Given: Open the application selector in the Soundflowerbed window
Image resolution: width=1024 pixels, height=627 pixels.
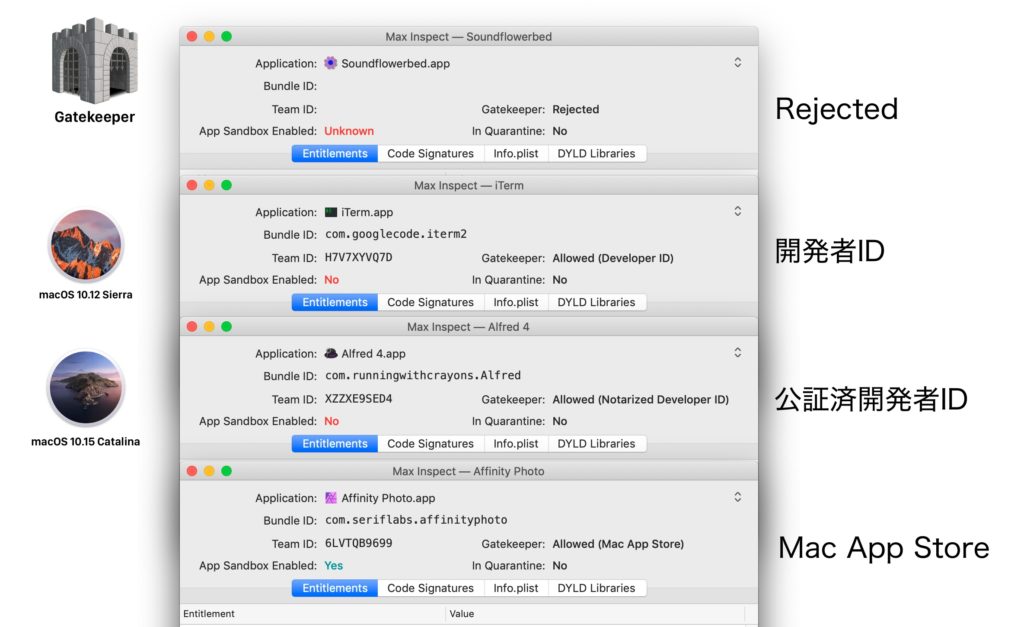Looking at the screenshot, I should pyautogui.click(x=737, y=61).
